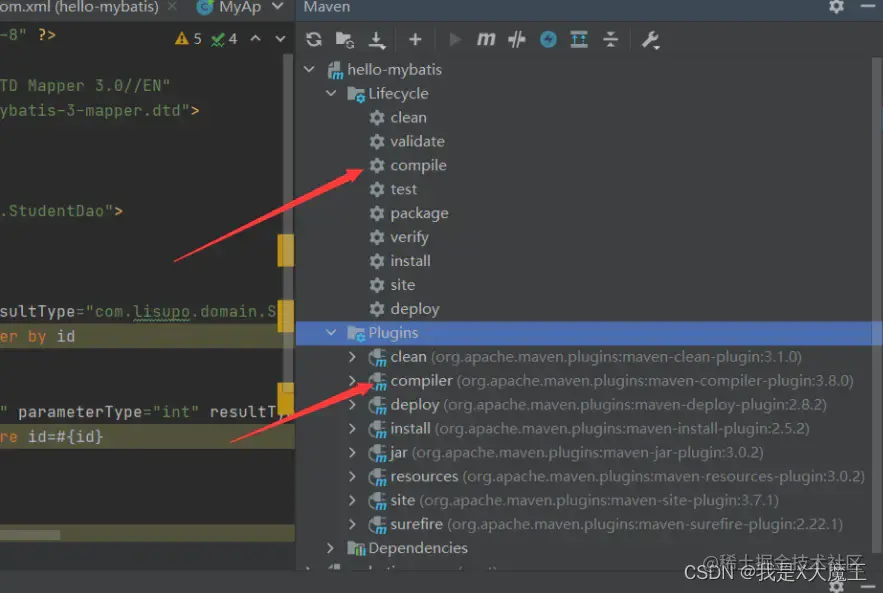Click the gear icon beside package
The height and width of the screenshot is (593, 883).
[x=377, y=213]
